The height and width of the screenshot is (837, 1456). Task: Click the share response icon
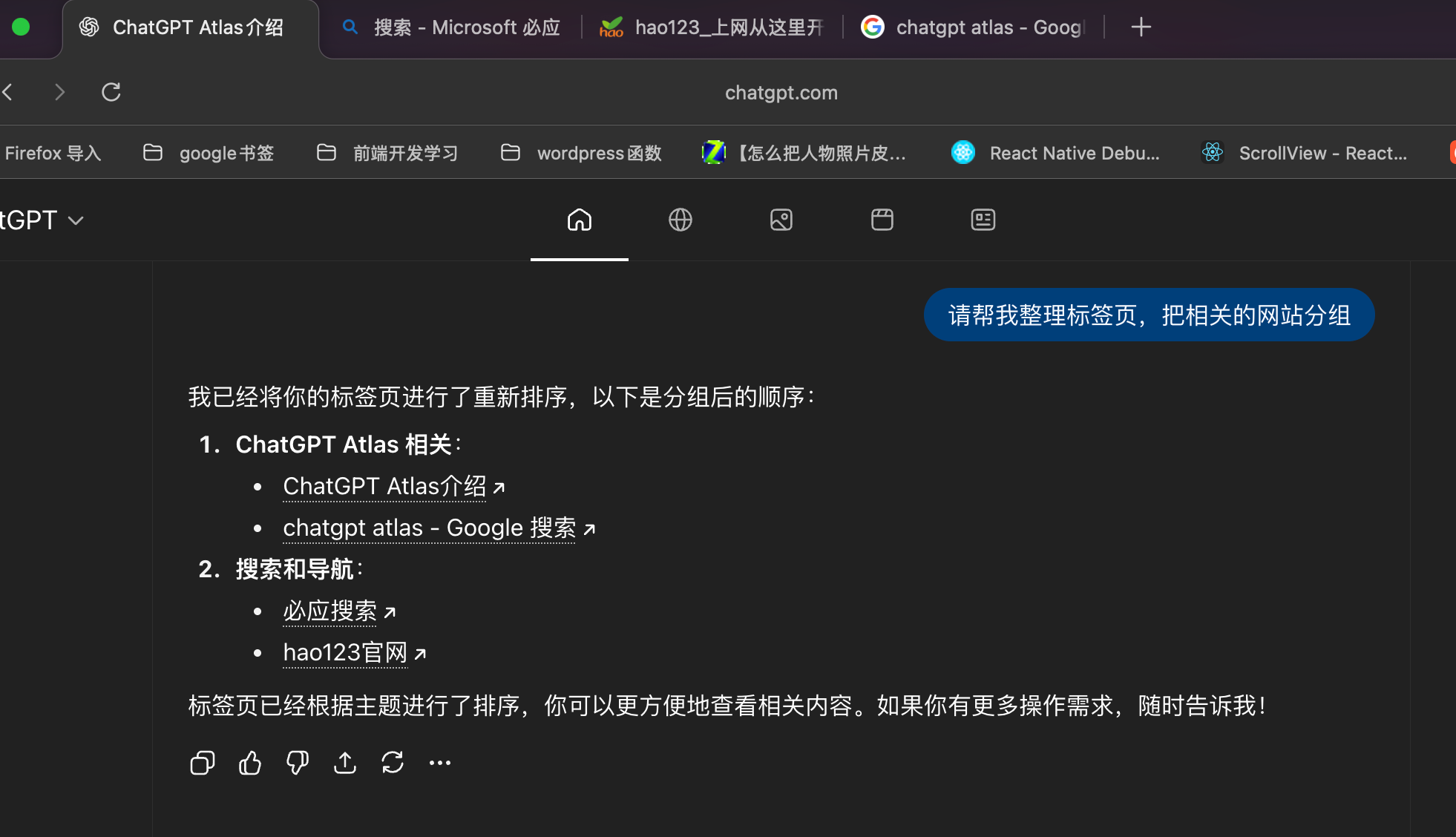pos(345,763)
